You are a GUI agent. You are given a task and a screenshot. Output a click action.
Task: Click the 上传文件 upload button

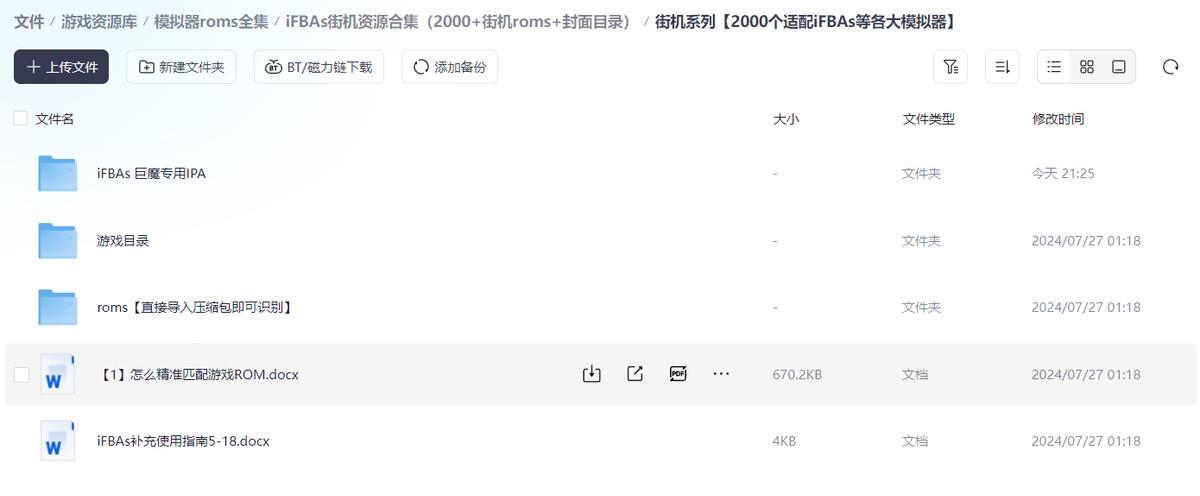click(61, 67)
